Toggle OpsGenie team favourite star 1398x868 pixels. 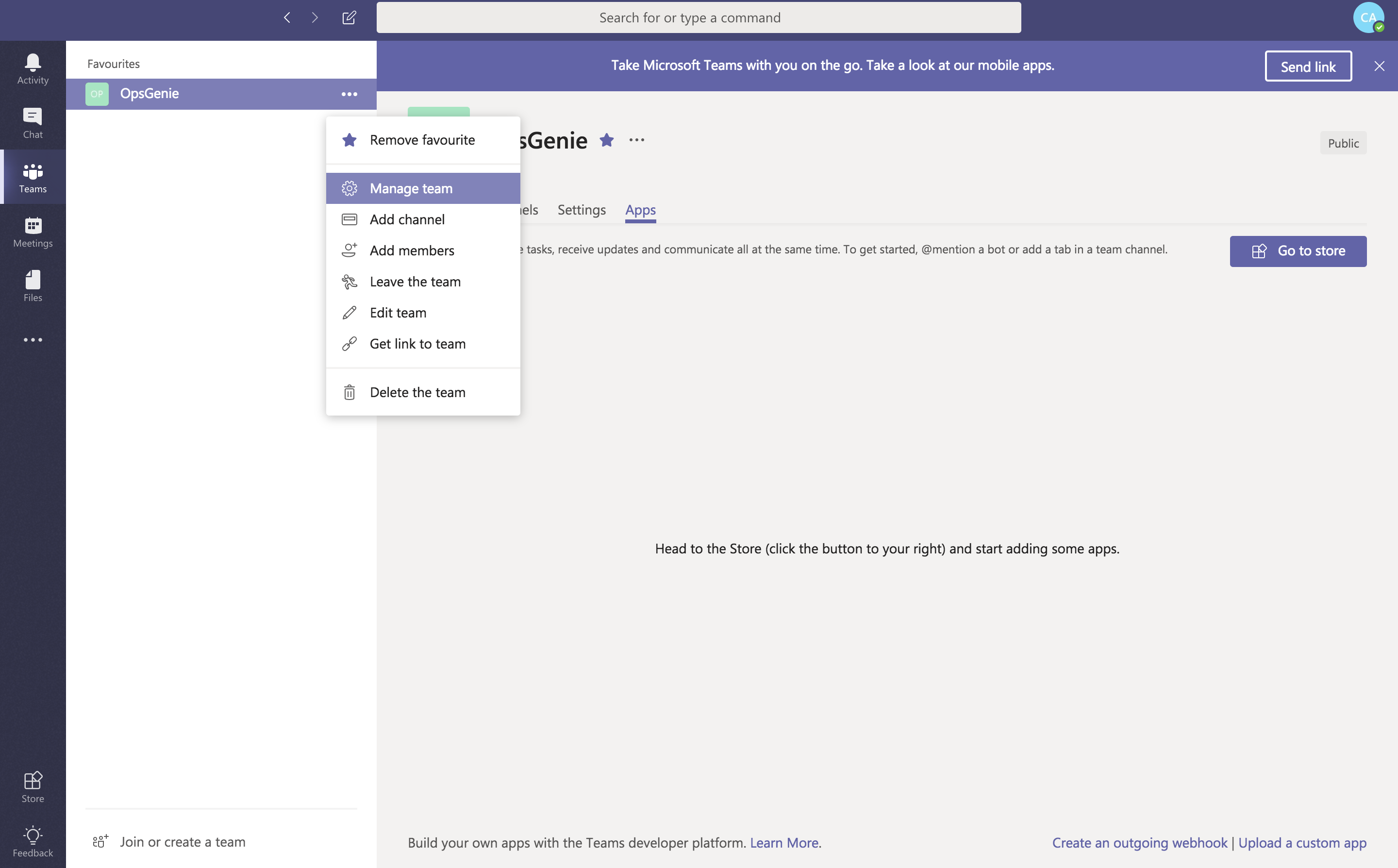pyautogui.click(x=606, y=140)
